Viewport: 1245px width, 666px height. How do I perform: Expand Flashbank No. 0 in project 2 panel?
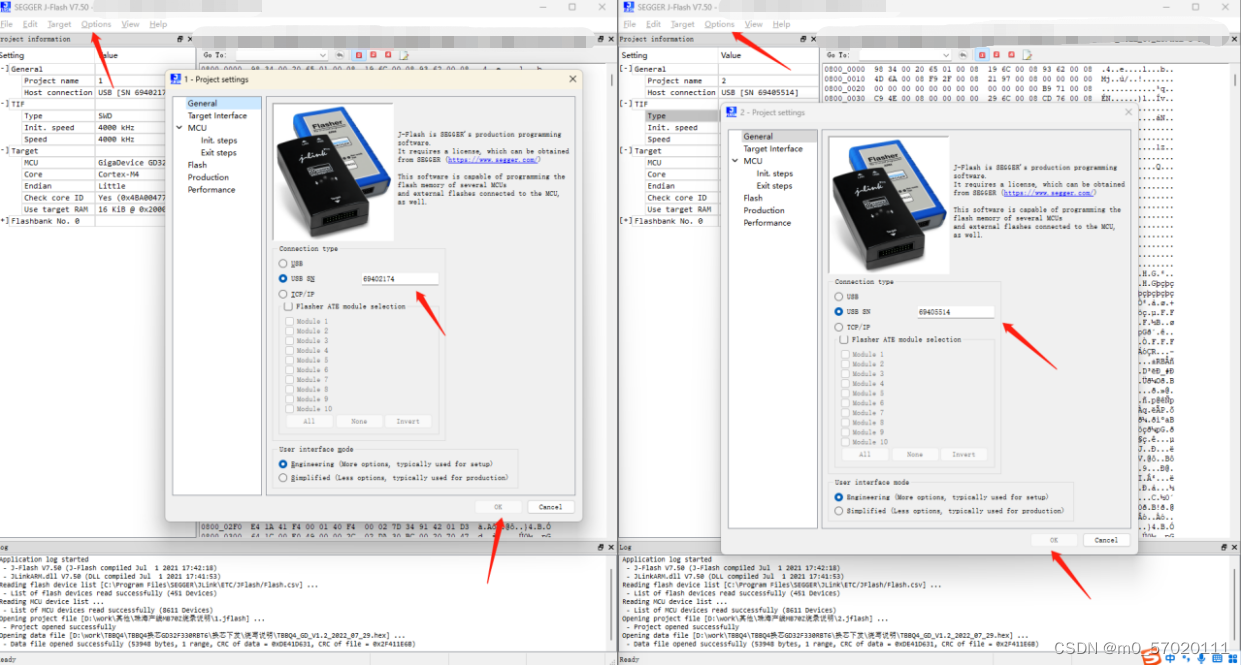click(x=626, y=221)
